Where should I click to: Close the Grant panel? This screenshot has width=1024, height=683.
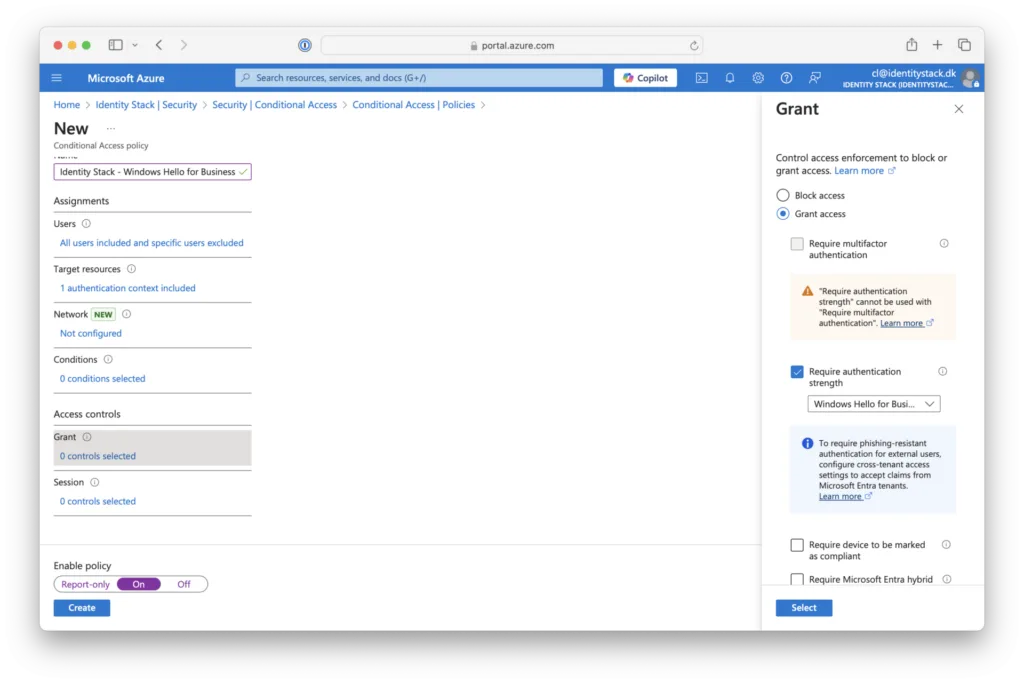tap(958, 109)
